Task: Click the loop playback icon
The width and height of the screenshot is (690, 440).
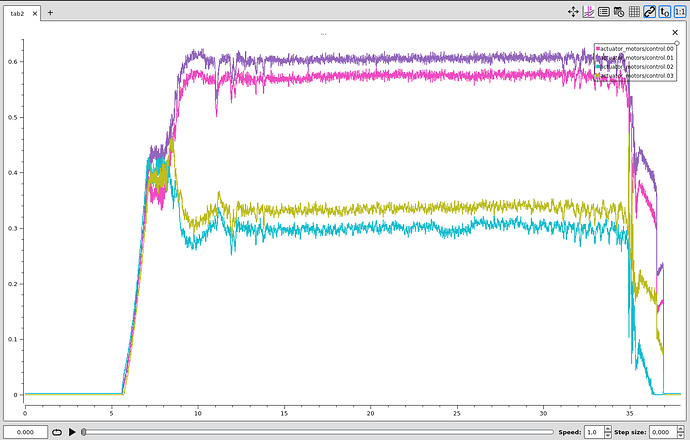Action: coord(57,432)
